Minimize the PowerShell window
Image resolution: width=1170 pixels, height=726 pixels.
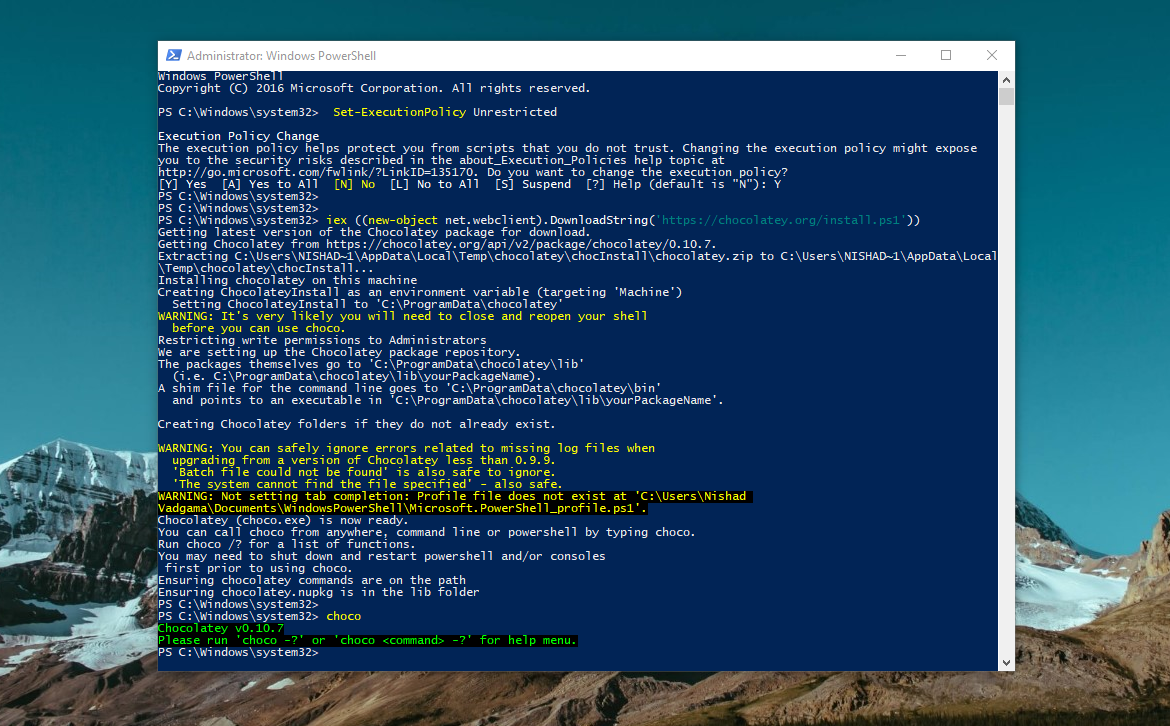click(900, 55)
